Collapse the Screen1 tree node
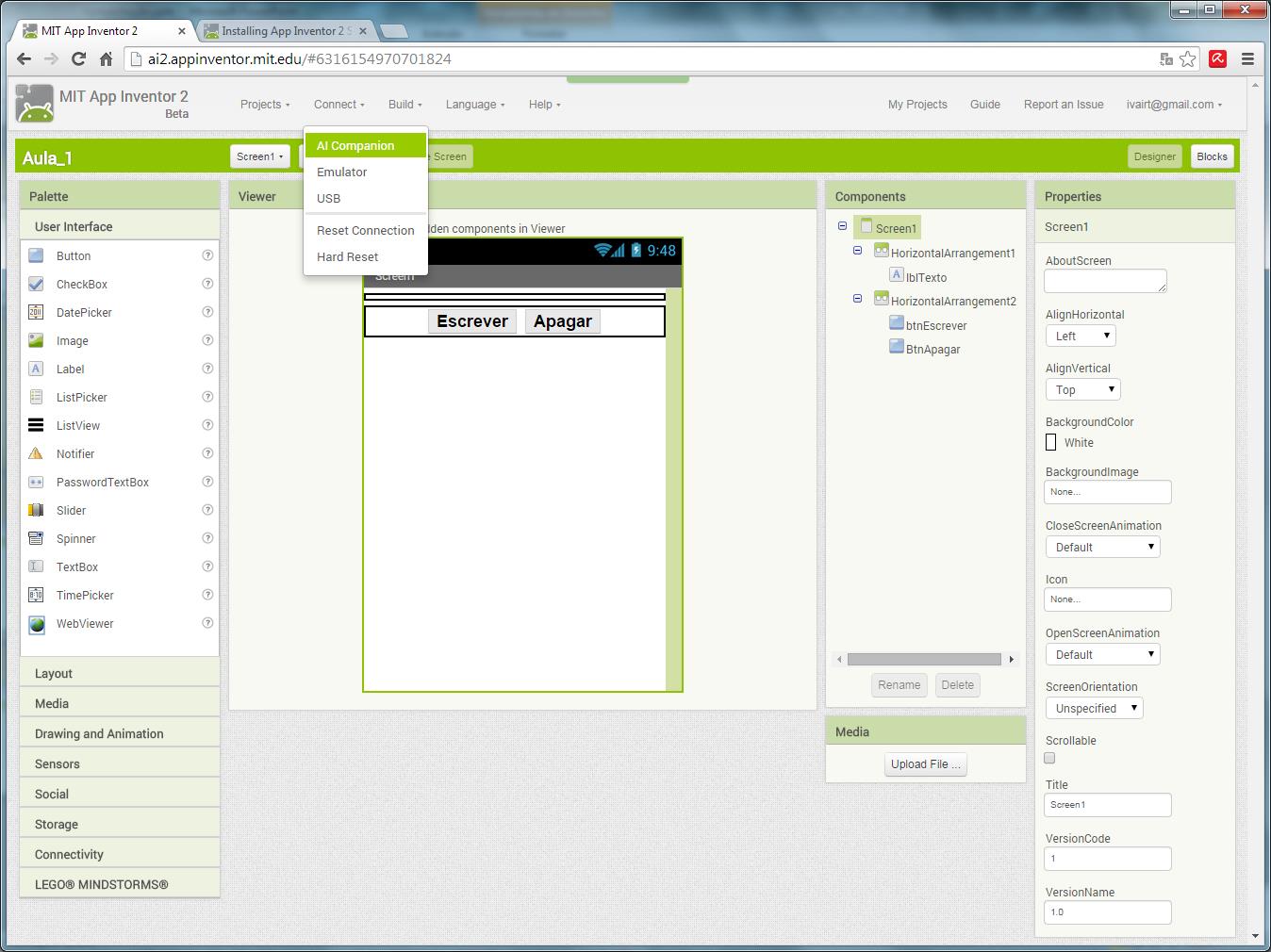Image resolution: width=1271 pixels, height=952 pixels. [842, 226]
